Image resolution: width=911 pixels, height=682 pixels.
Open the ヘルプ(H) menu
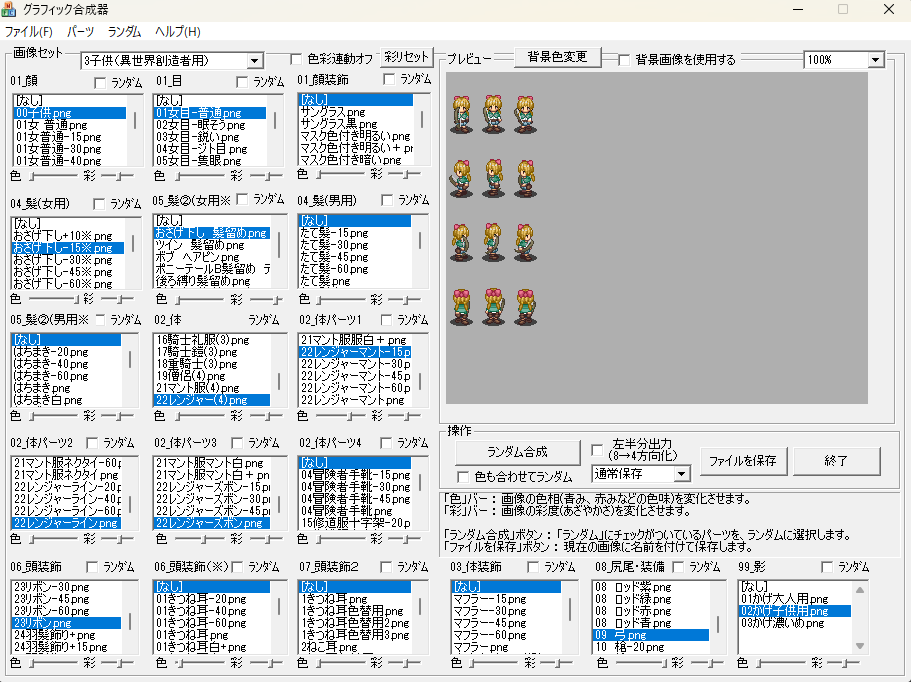click(177, 32)
